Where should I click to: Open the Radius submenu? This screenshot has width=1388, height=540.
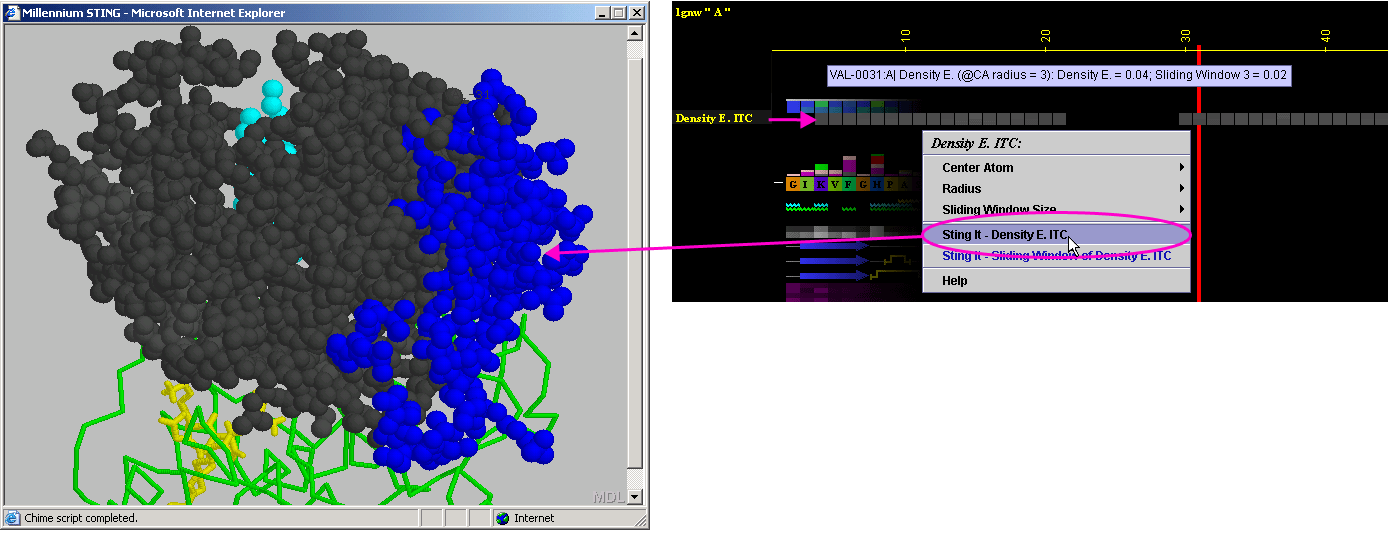(1056, 189)
